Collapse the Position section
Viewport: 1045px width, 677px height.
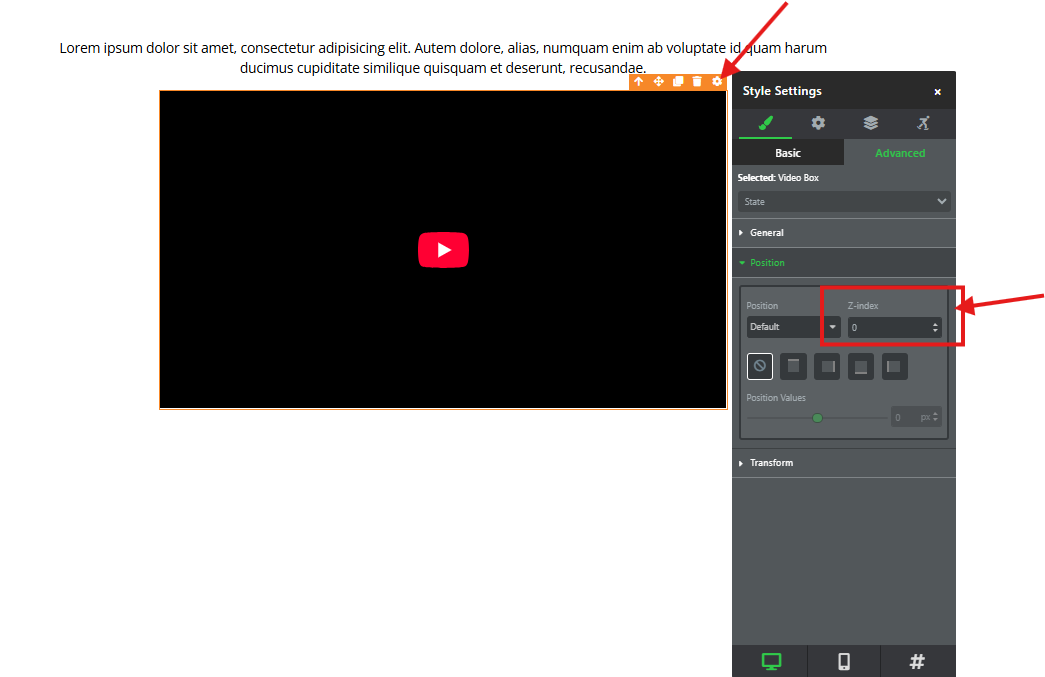844,263
